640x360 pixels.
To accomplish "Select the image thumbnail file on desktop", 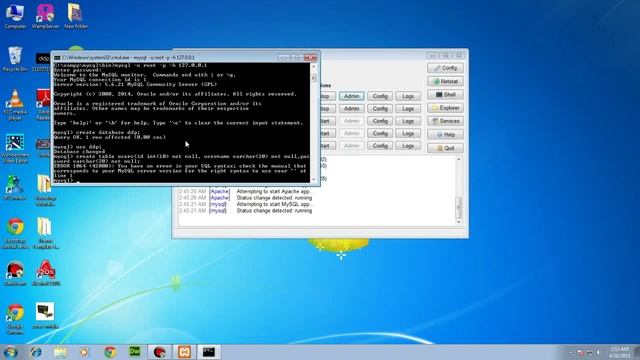I will click(45, 316).
